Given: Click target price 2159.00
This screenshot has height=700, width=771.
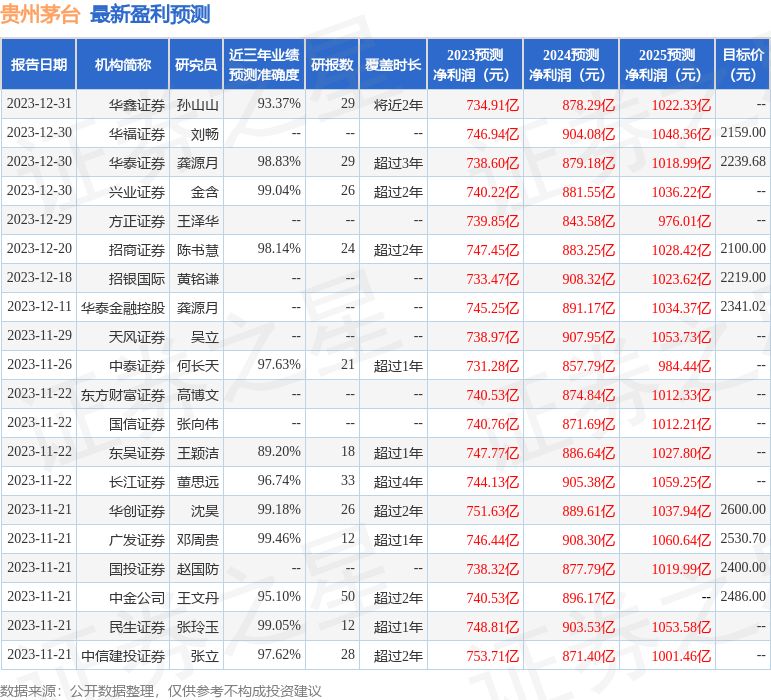Looking at the screenshot, I should (x=743, y=133).
